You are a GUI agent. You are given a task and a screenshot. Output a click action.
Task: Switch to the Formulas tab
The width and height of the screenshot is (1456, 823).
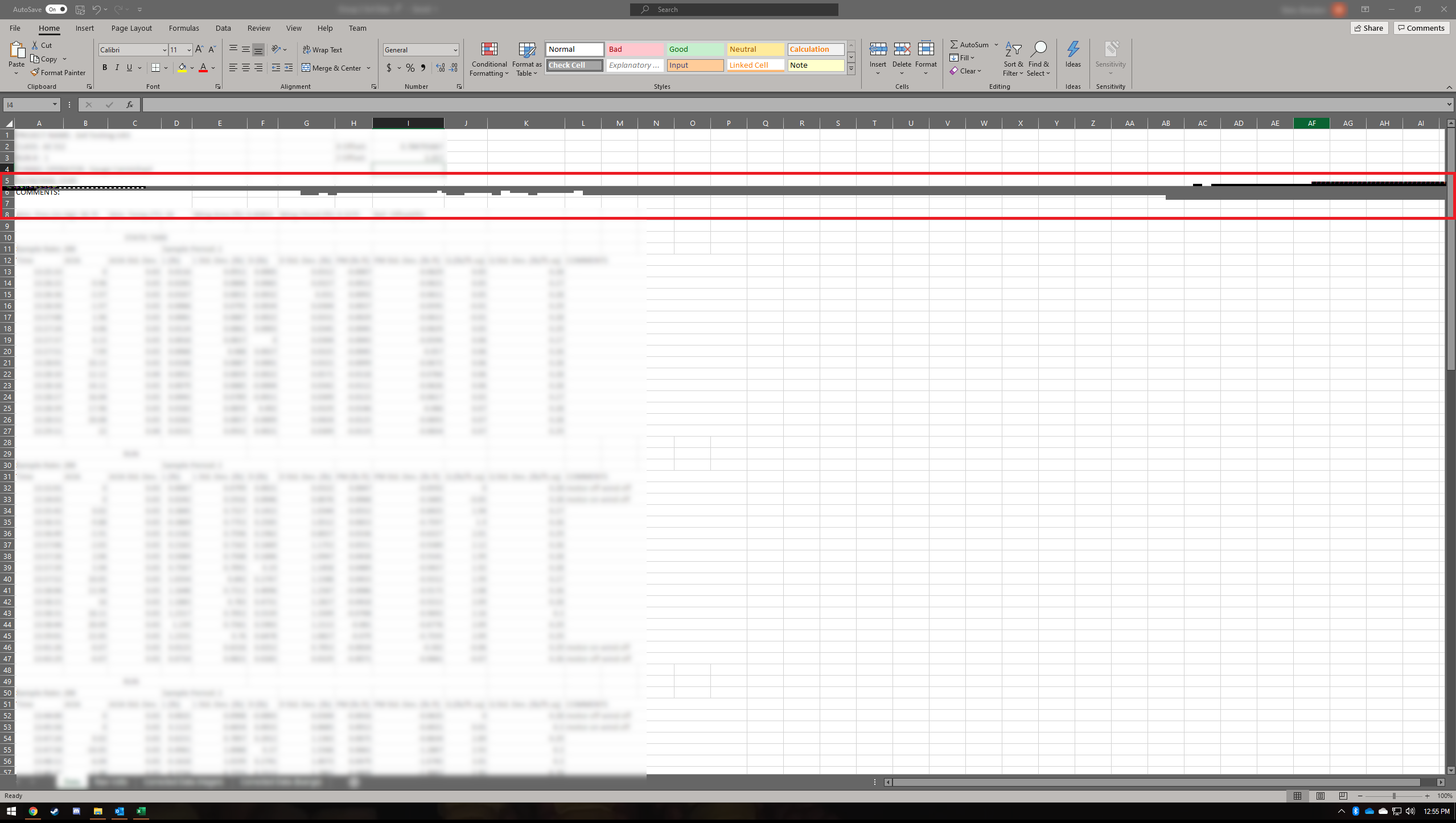[x=184, y=28]
